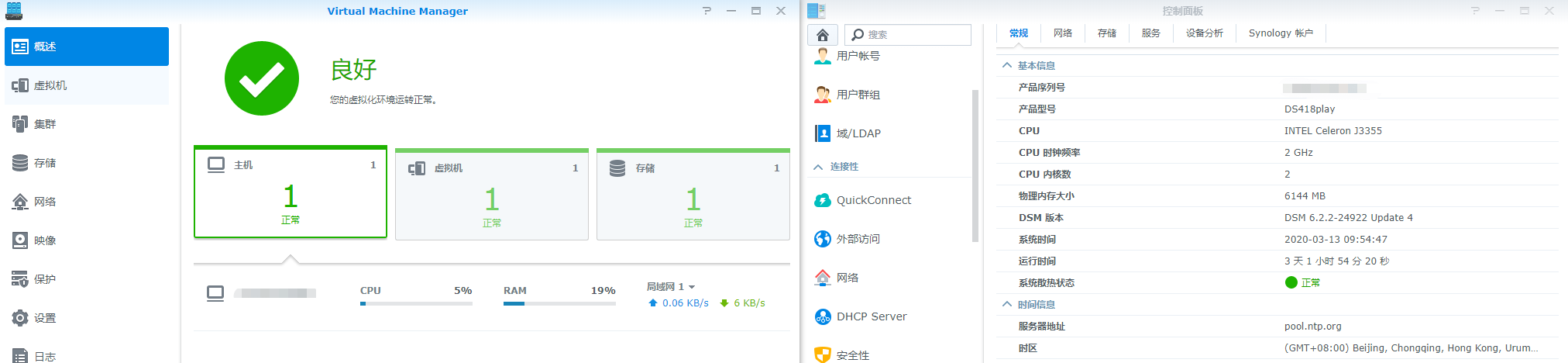Click the GMT+08:00 Beijing time zone value
The image size is (1568, 363).
tap(1411, 348)
